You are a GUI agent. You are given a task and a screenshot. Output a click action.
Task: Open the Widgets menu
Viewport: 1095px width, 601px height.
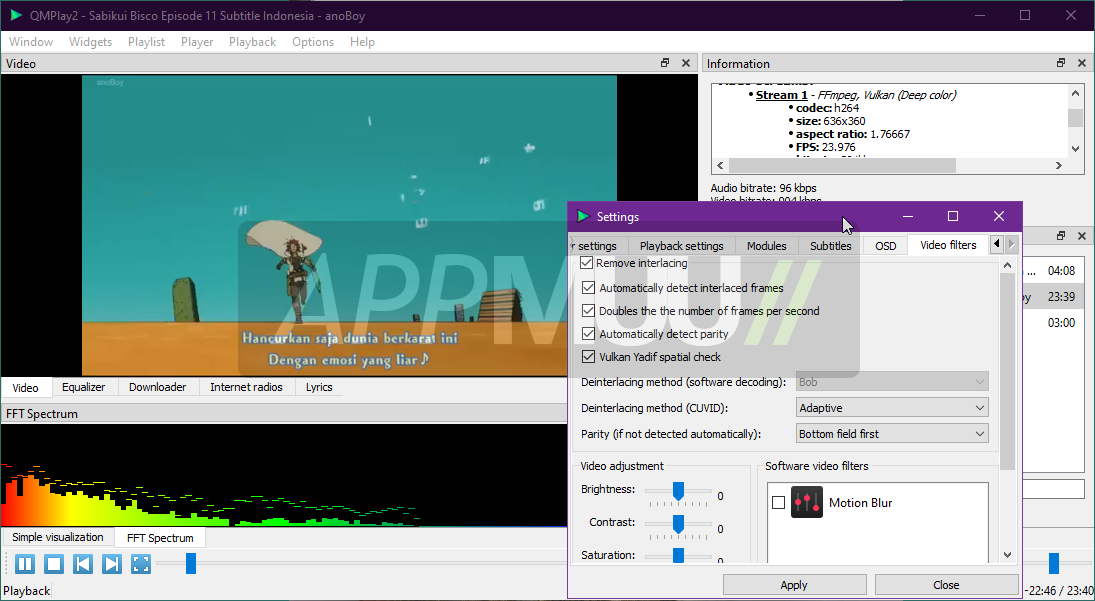90,42
